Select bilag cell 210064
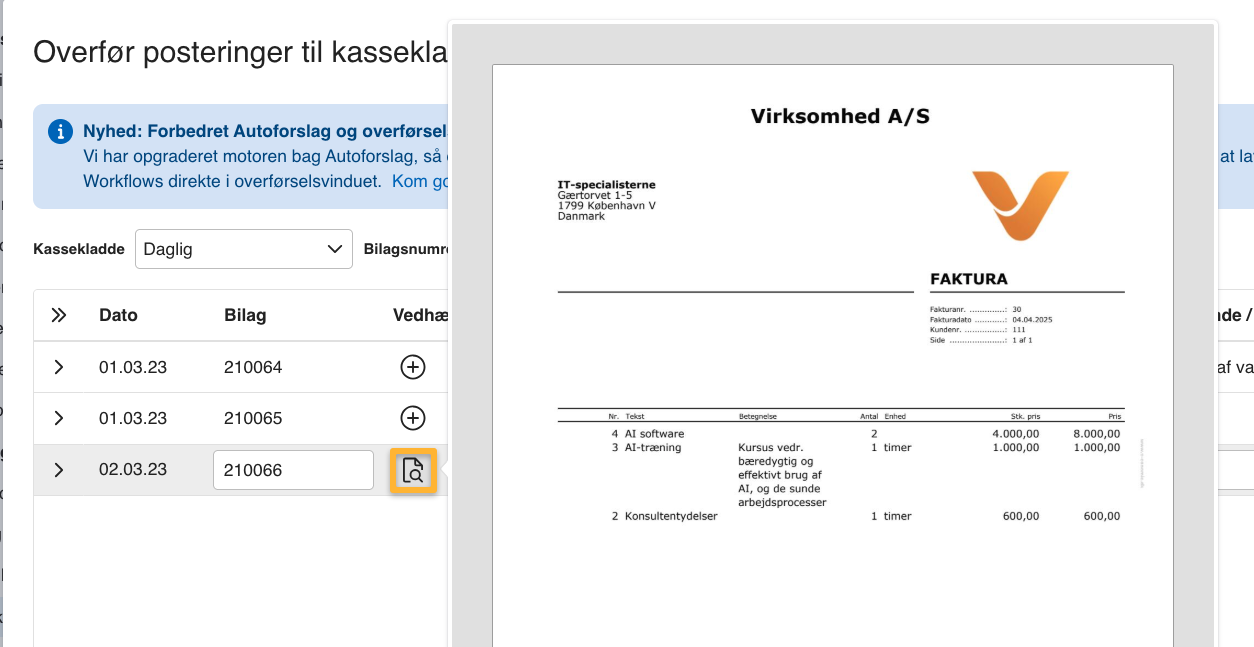 [x=253, y=367]
